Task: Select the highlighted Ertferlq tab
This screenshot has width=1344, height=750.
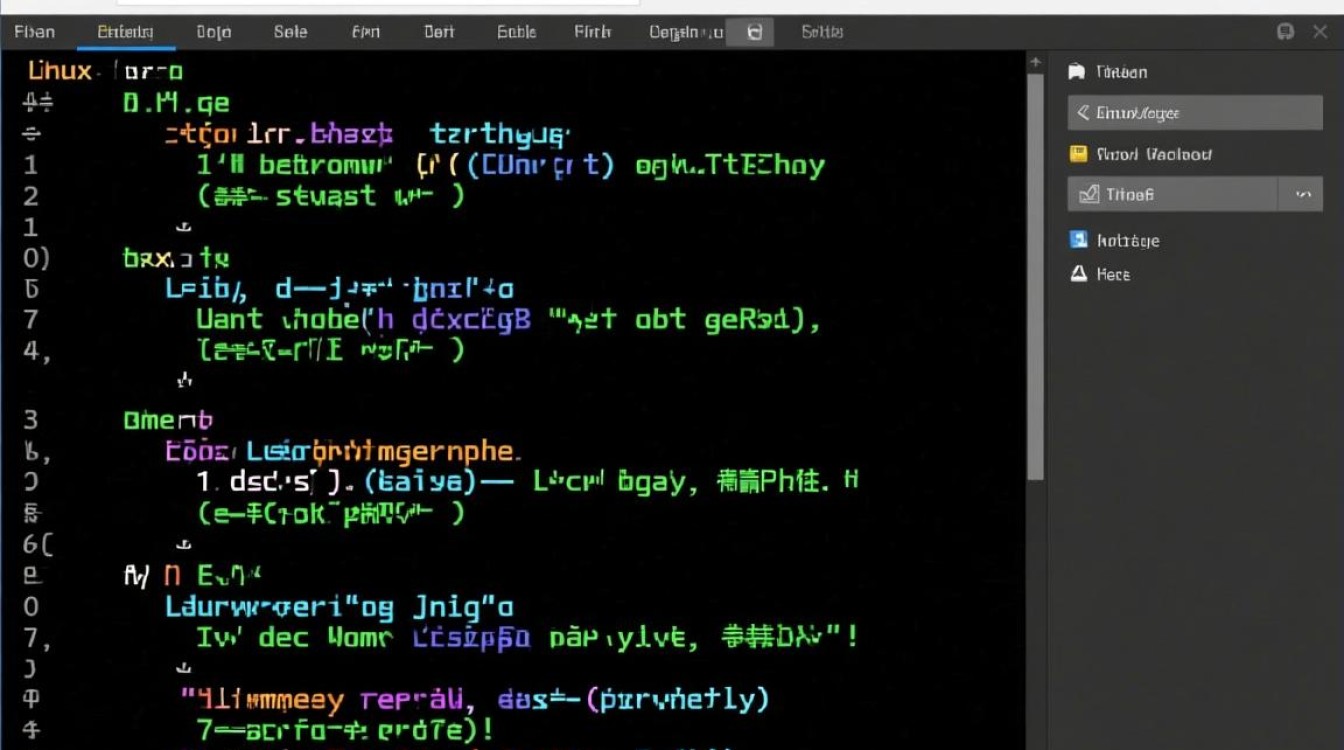Action: (x=125, y=31)
